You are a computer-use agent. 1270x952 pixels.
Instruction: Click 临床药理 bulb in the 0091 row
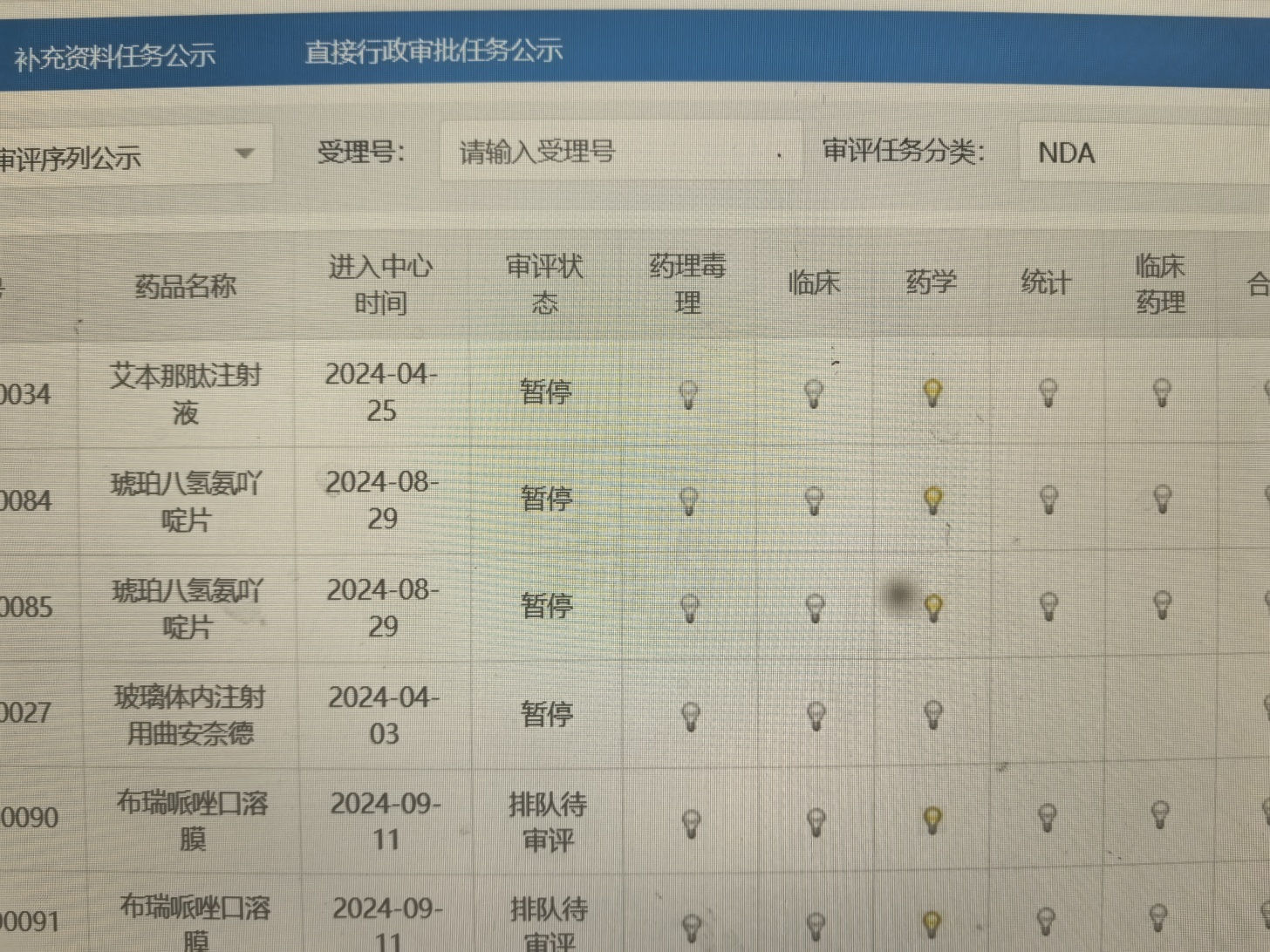pos(1157,918)
